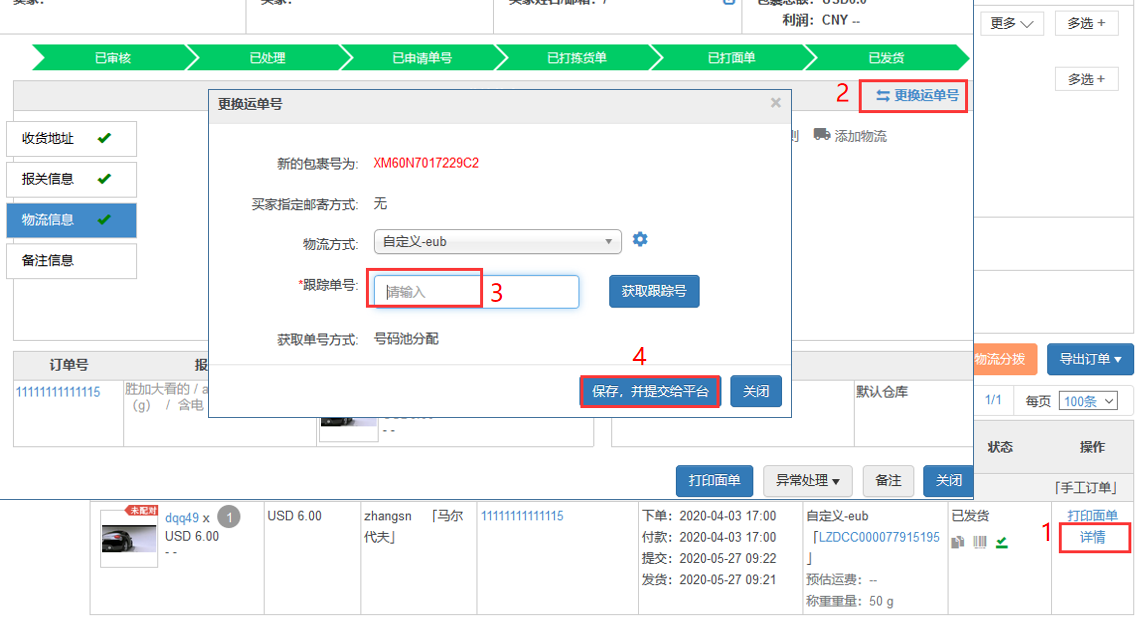
Task: Click the copy icon under 已发货 status
Action: pos(958,542)
